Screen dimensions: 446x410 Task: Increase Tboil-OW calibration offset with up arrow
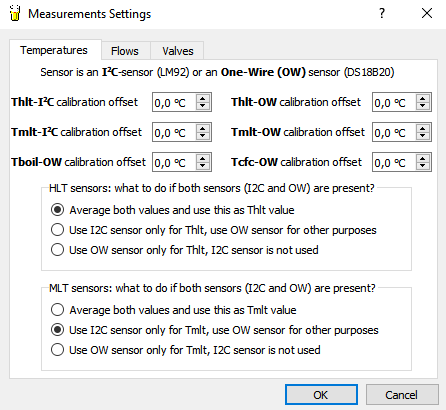(x=203, y=158)
